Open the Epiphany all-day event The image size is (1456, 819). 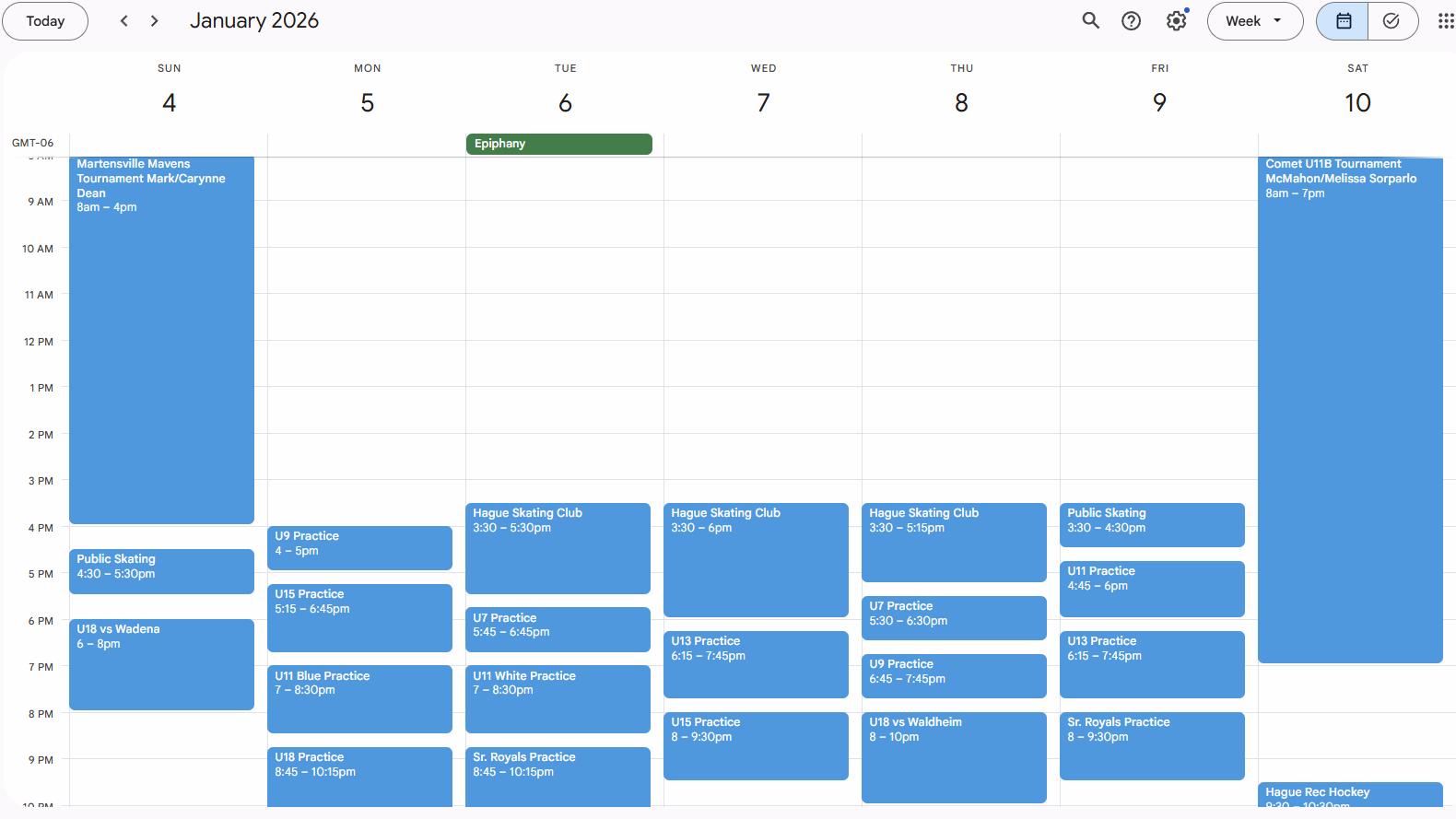pyautogui.click(x=558, y=144)
